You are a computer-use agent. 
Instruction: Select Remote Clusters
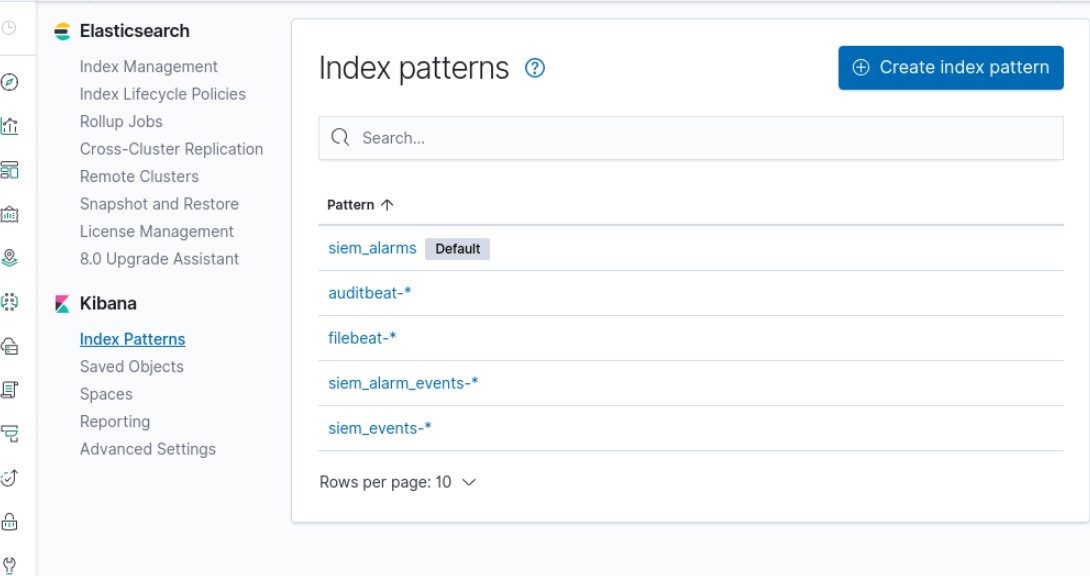139,176
